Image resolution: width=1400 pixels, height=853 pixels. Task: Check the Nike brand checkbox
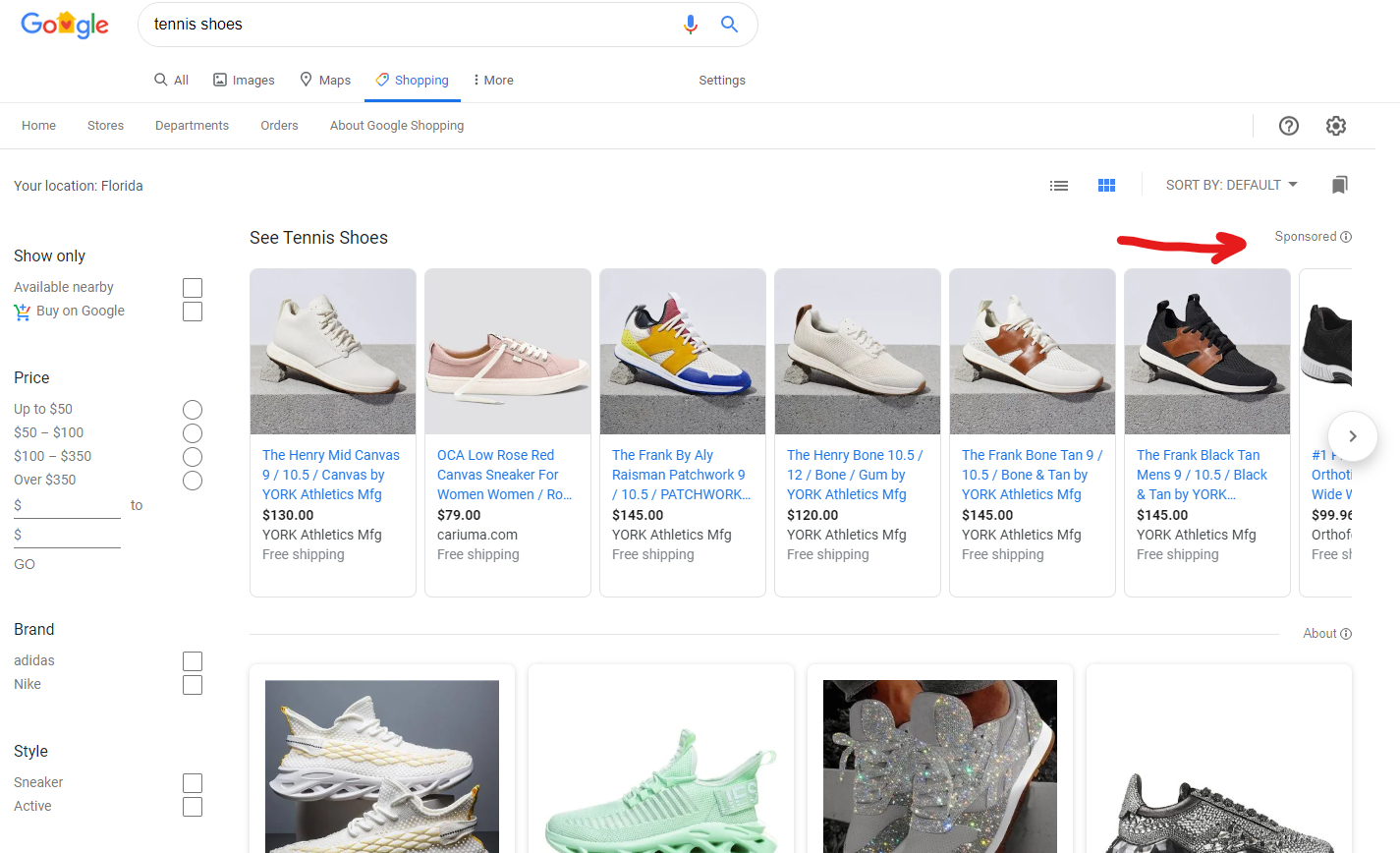[x=193, y=685]
